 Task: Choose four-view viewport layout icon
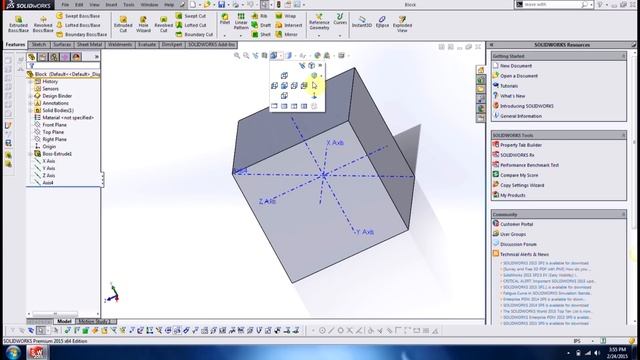click(x=304, y=106)
